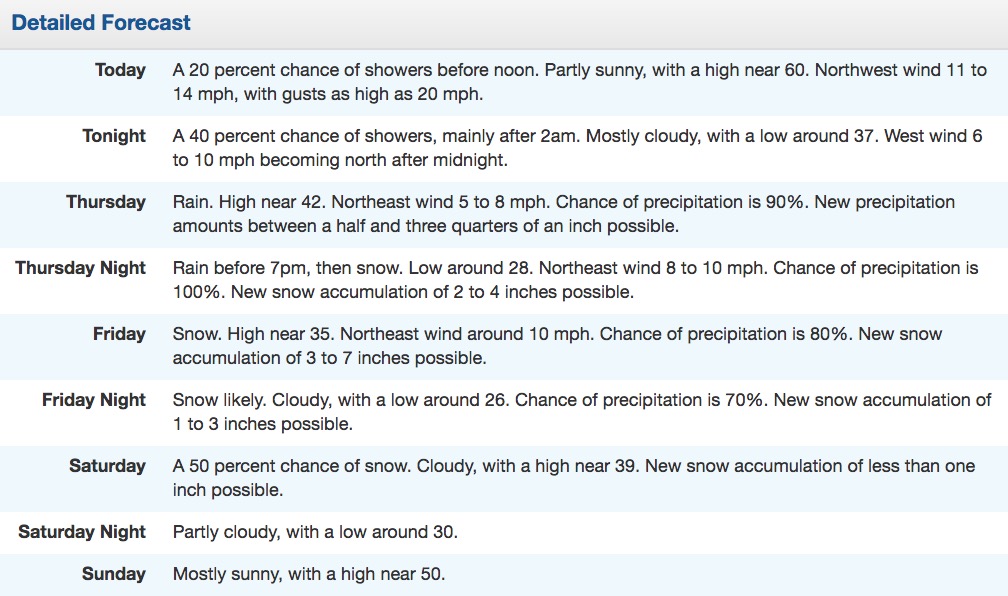Click the 'Snow likely' Friday Night description
1008x596 pixels.
coord(582,412)
